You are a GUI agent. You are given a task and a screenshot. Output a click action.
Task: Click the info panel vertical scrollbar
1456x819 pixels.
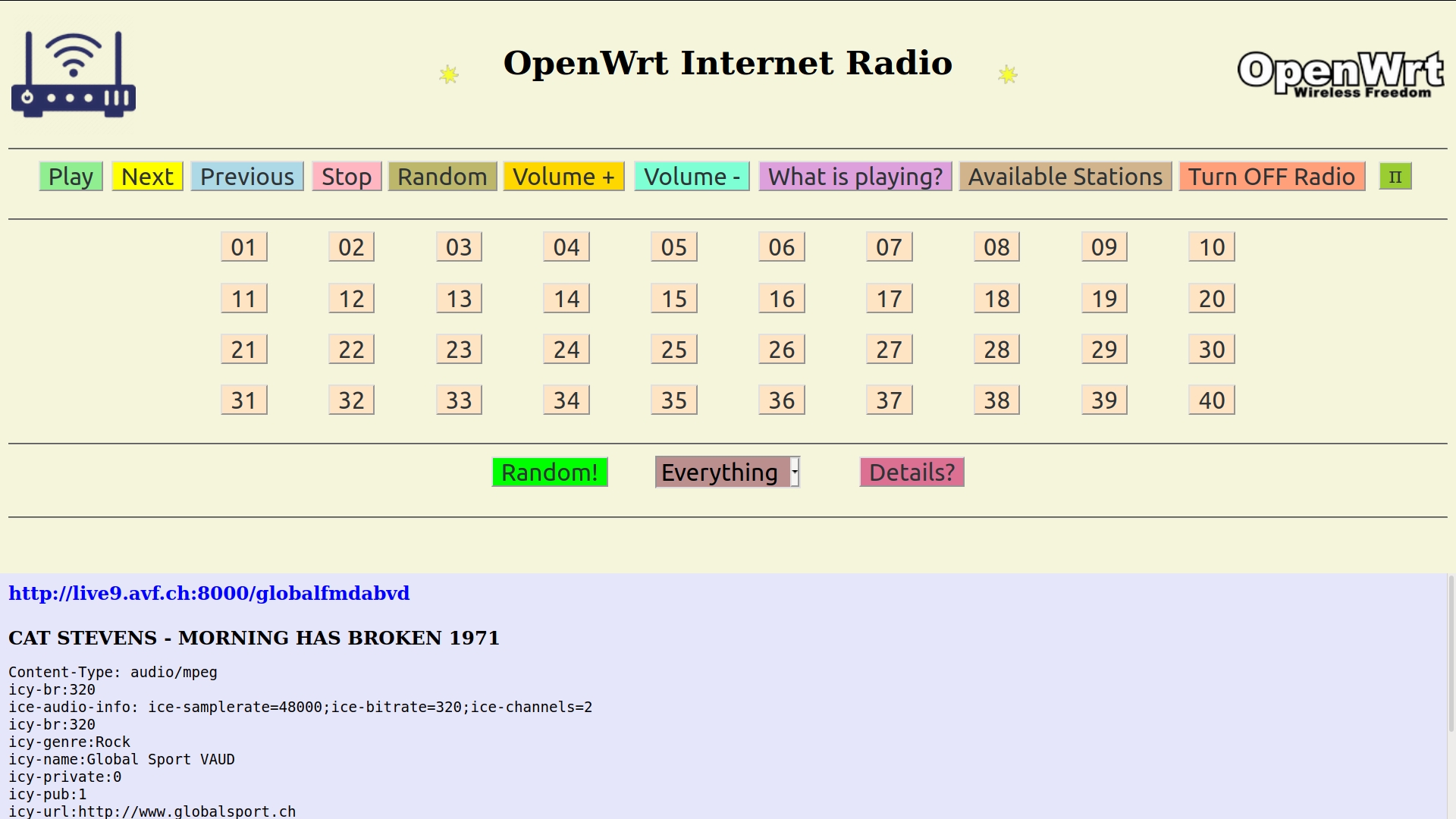click(x=1451, y=652)
